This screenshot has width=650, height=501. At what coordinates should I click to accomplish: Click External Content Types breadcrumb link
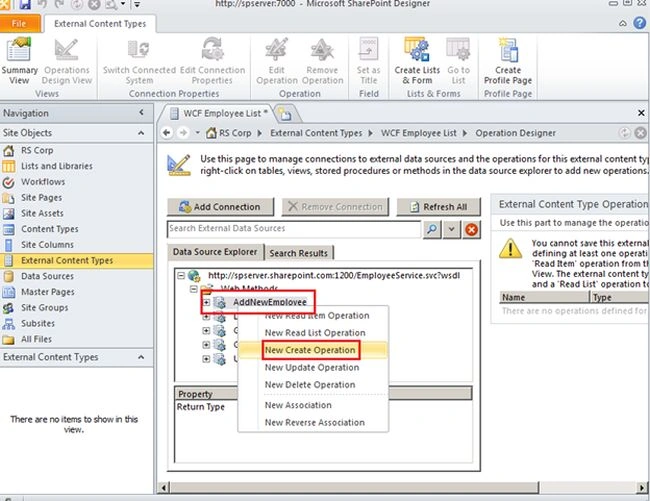point(316,133)
